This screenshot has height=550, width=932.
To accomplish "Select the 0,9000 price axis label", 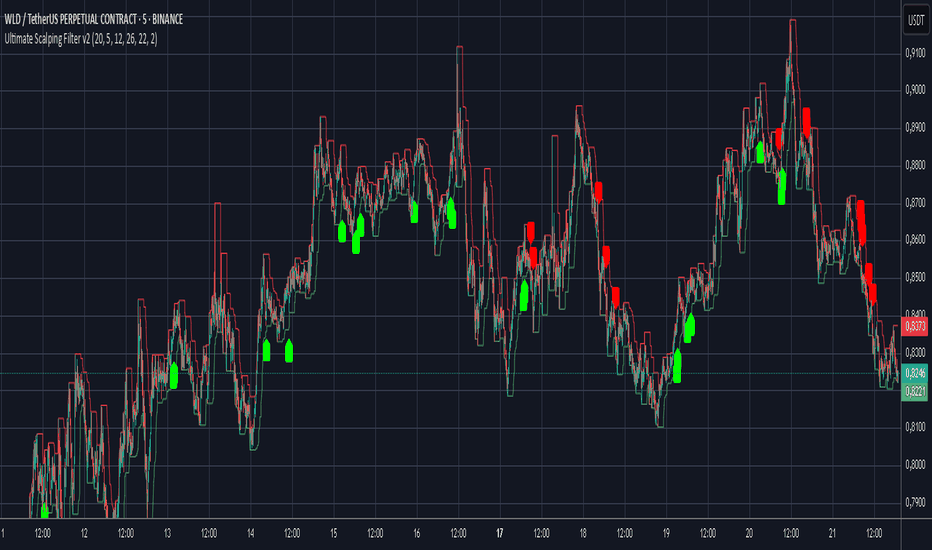I will click(x=915, y=90).
